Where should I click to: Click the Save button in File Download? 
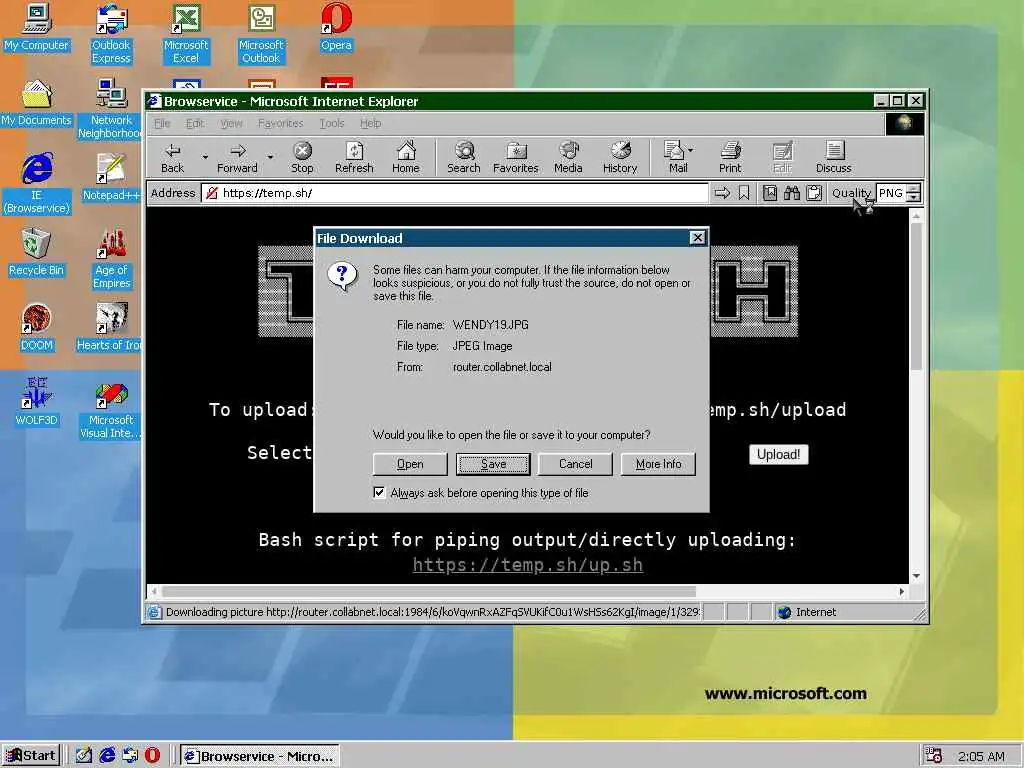[493, 464]
